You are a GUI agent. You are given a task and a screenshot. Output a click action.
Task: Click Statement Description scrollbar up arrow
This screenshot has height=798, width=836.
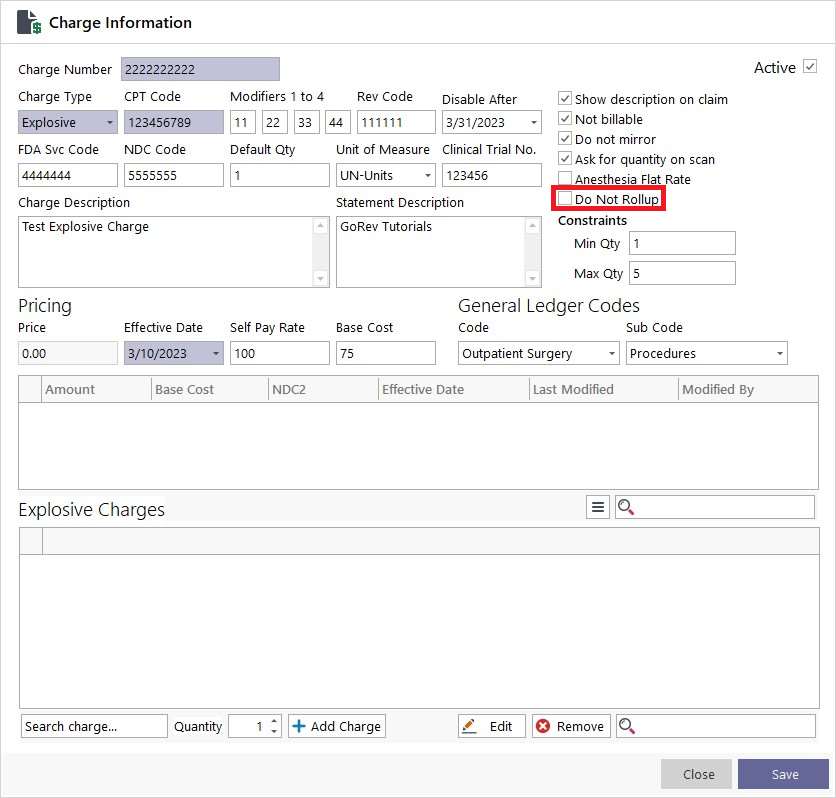point(532,225)
